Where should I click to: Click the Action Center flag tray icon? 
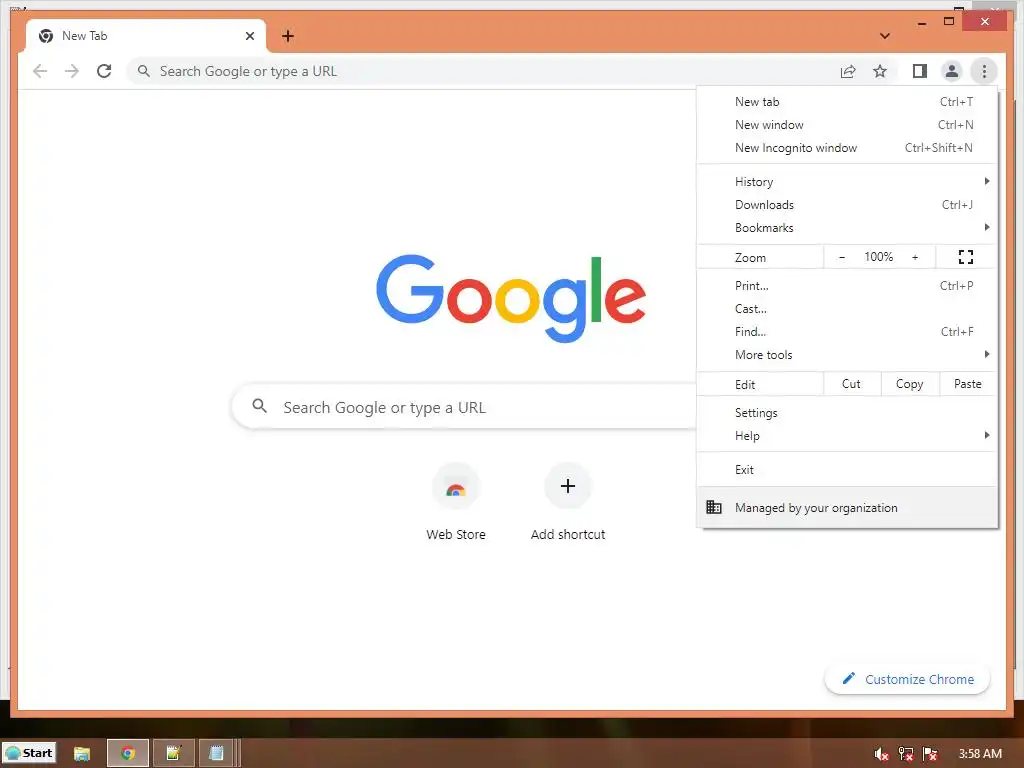point(930,754)
